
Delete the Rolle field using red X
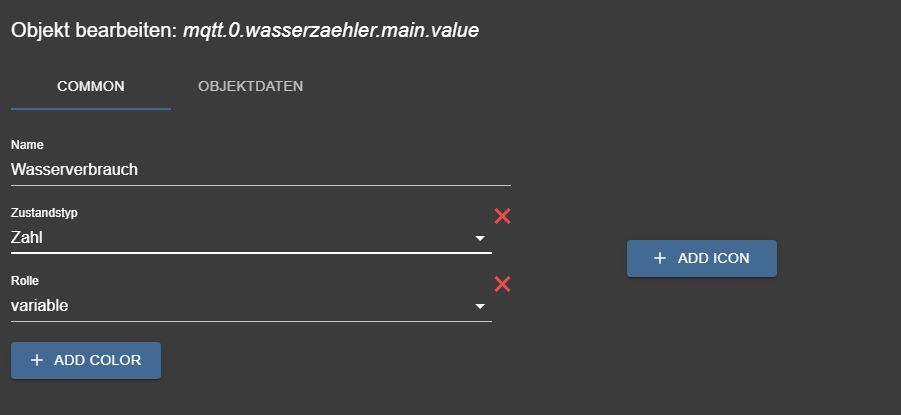[502, 284]
